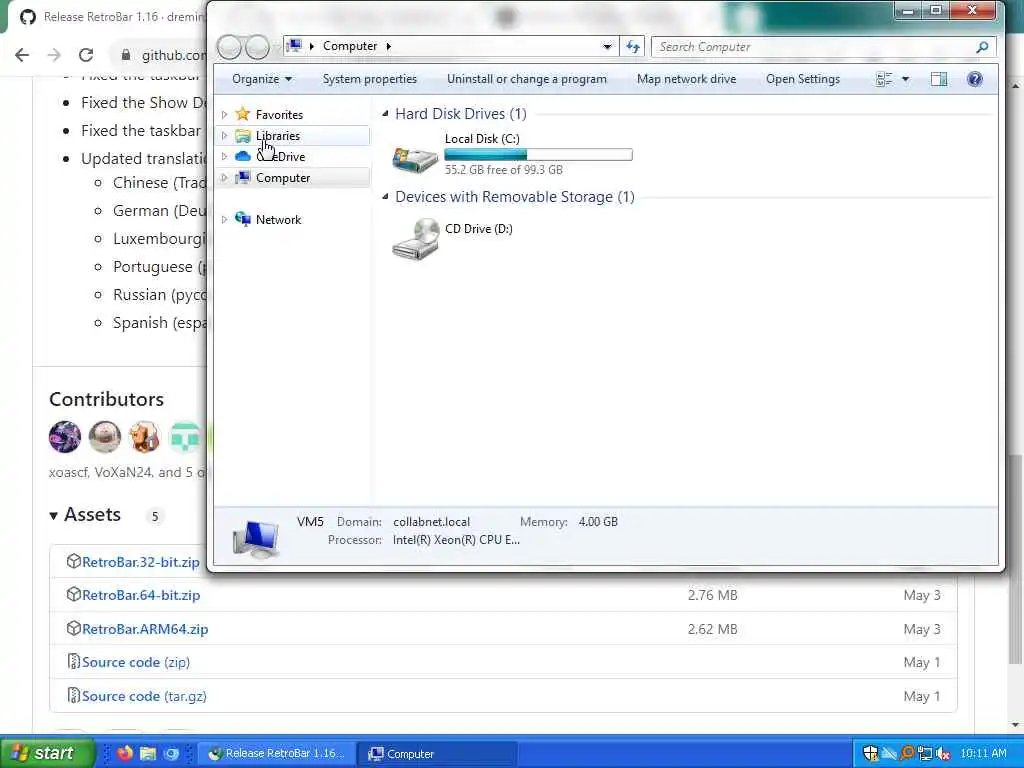Select the Local Disk (C:) drive icon
Viewport: 1024px width, 768px height.
[x=415, y=159]
